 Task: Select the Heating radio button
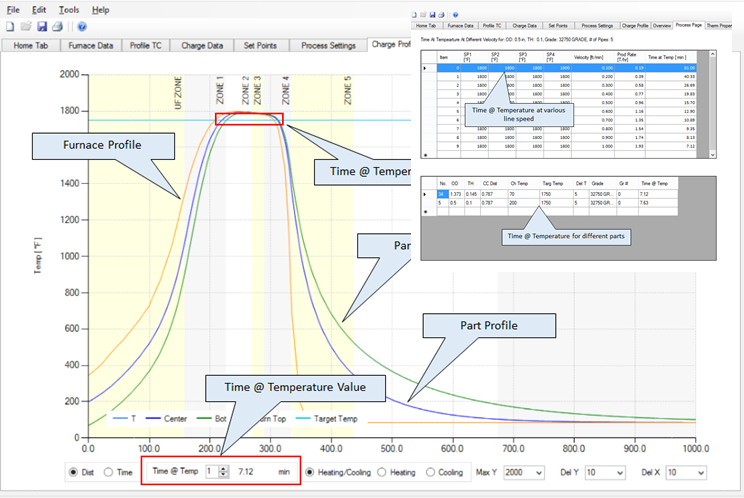click(x=381, y=472)
